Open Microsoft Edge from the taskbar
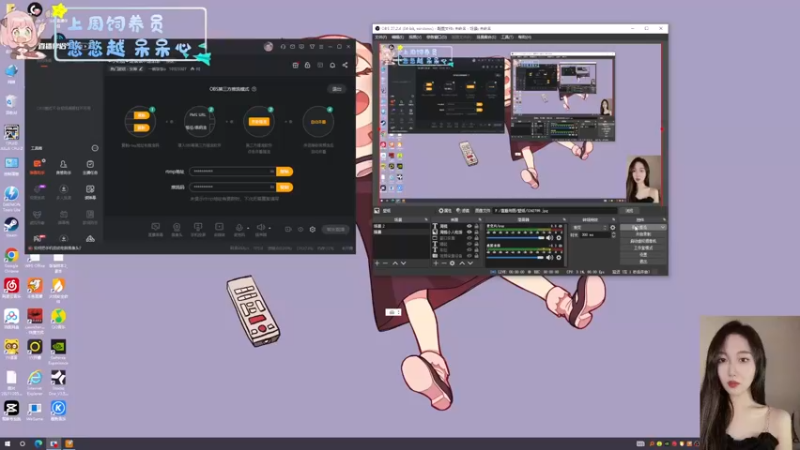The image size is (800, 450). [x=38, y=443]
